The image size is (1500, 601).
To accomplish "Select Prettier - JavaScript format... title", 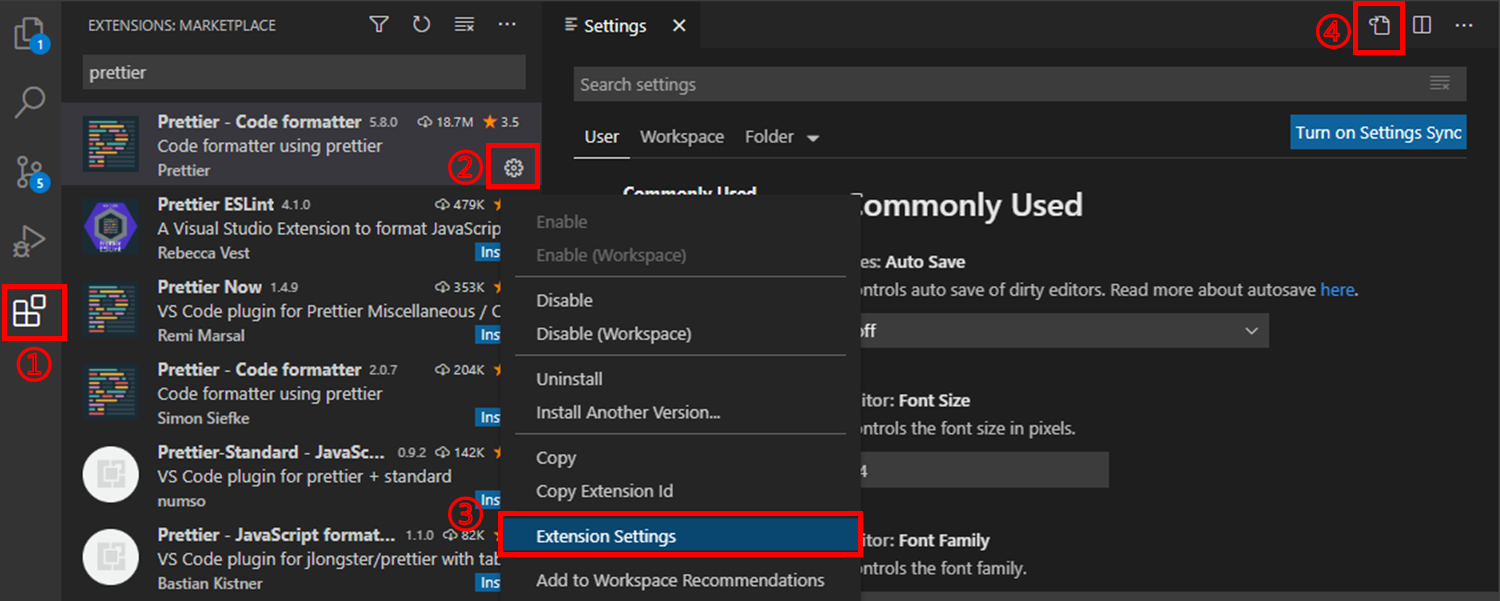I will (x=276, y=535).
